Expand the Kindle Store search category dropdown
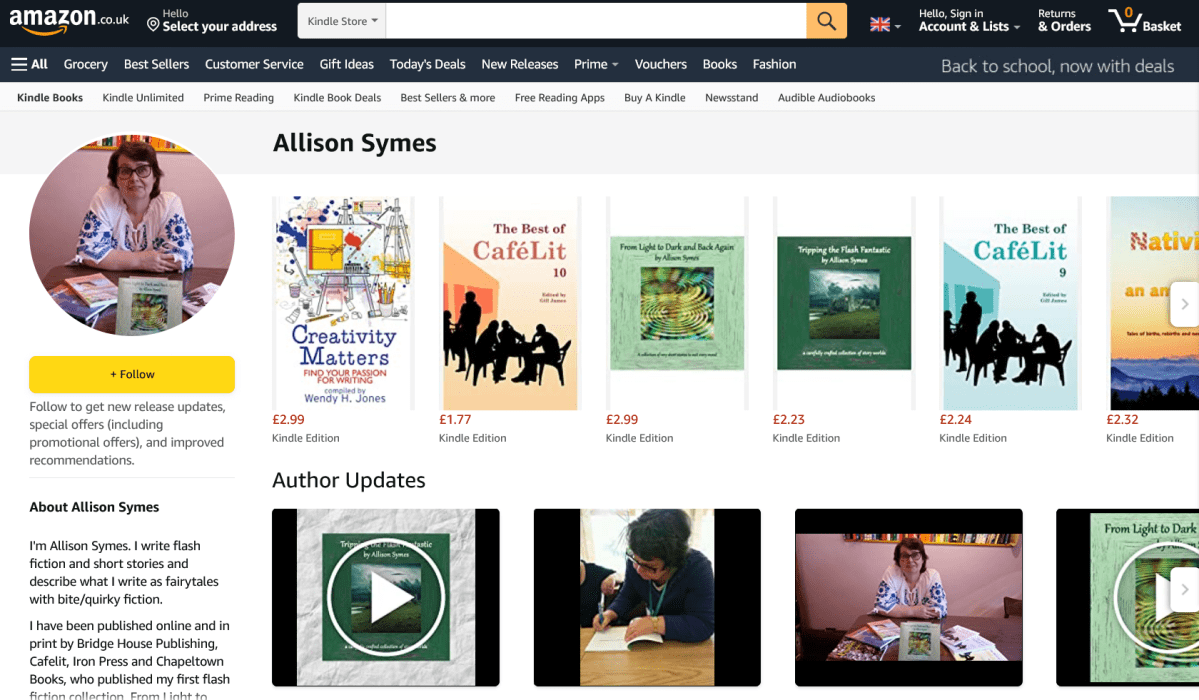This screenshot has height=700, width=1199. coord(342,21)
